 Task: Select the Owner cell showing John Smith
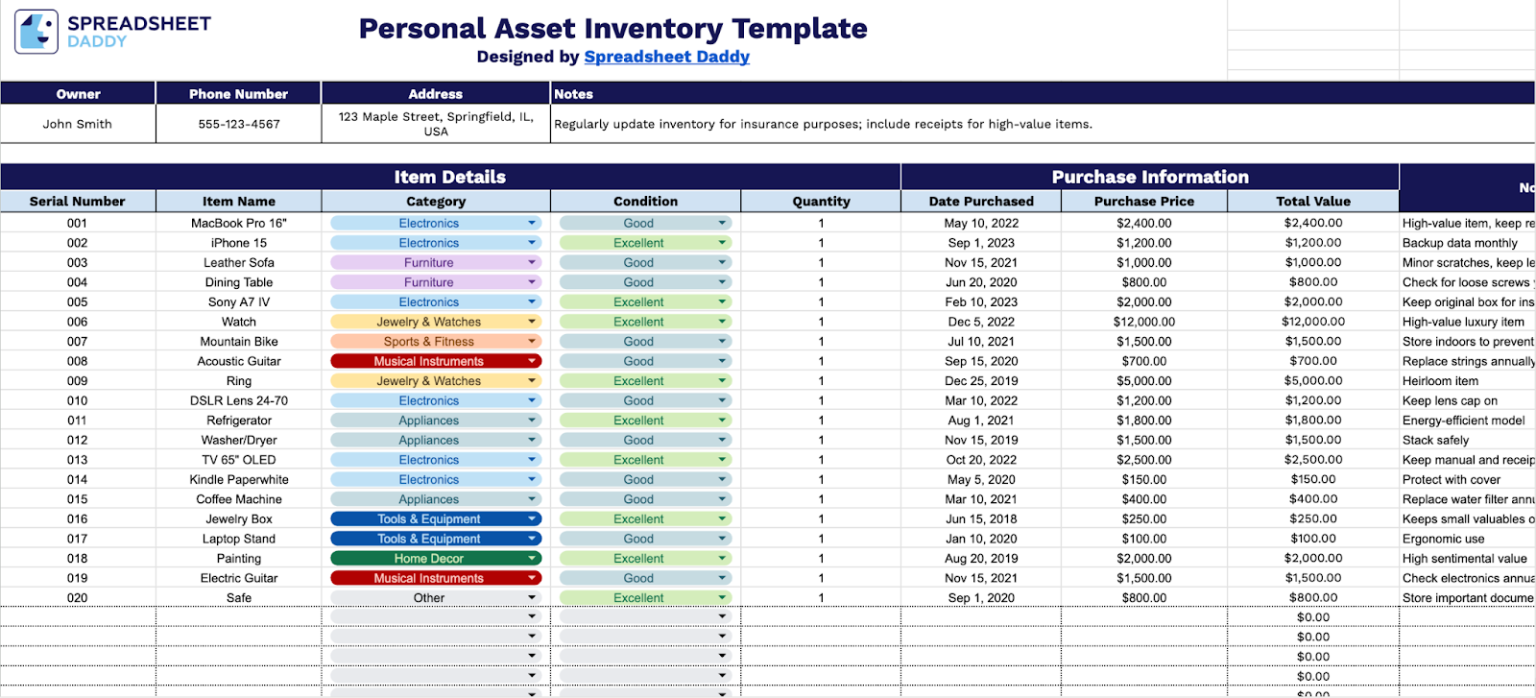coord(77,124)
